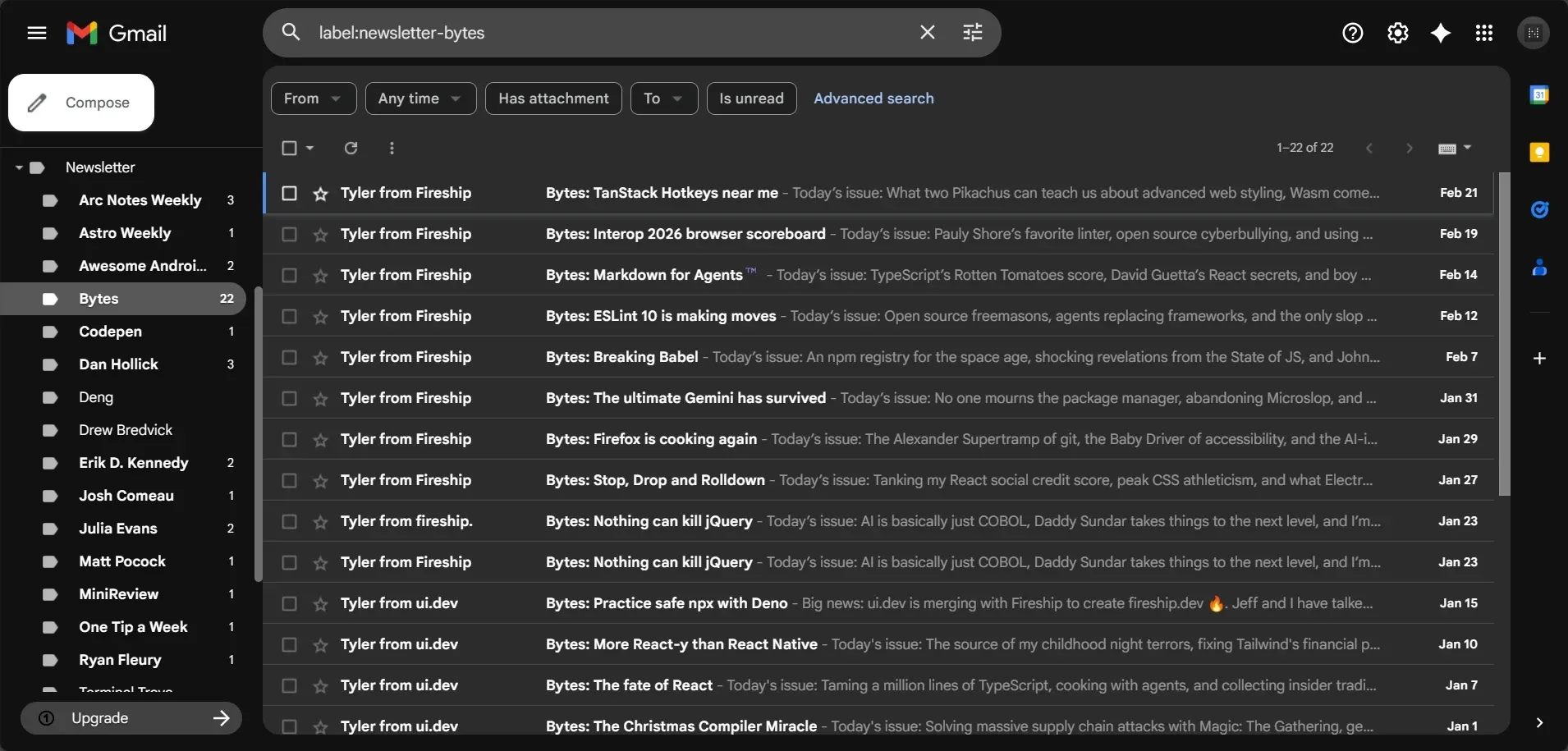1568x751 pixels.
Task: Hide side panel chevron icon
Action: pyautogui.click(x=1539, y=722)
